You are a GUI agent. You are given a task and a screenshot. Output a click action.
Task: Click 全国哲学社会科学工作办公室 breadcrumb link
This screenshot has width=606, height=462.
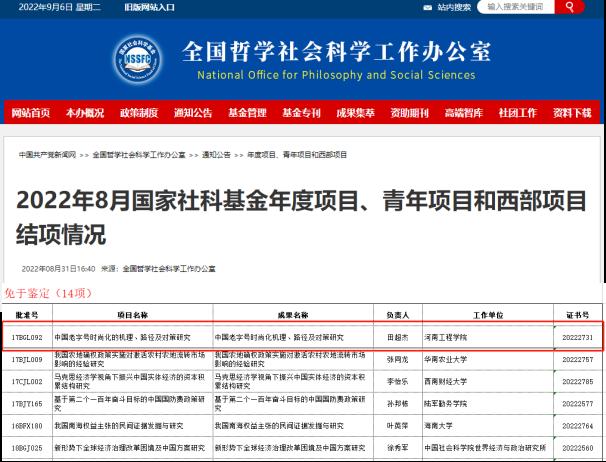click(139, 155)
